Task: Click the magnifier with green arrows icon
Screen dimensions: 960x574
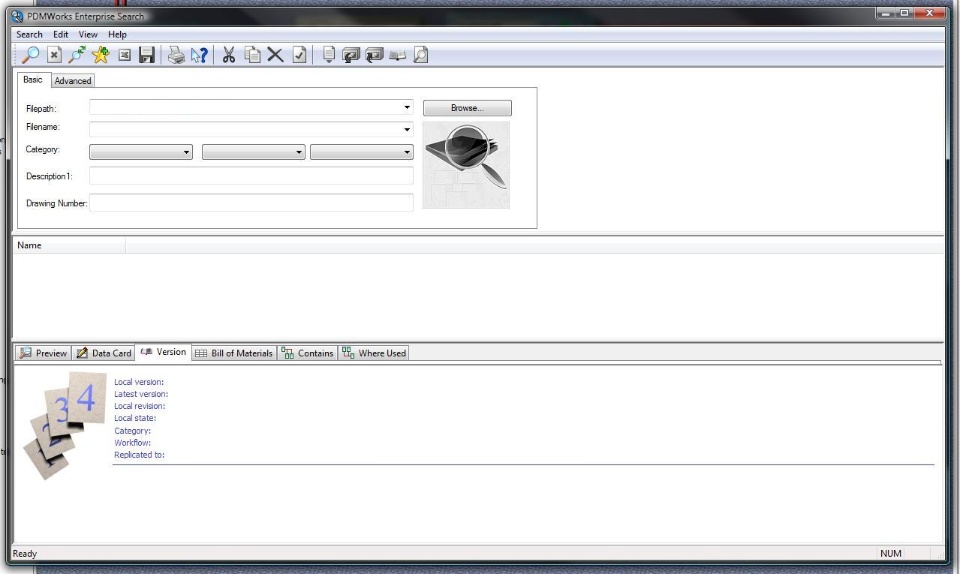Action: click(77, 55)
